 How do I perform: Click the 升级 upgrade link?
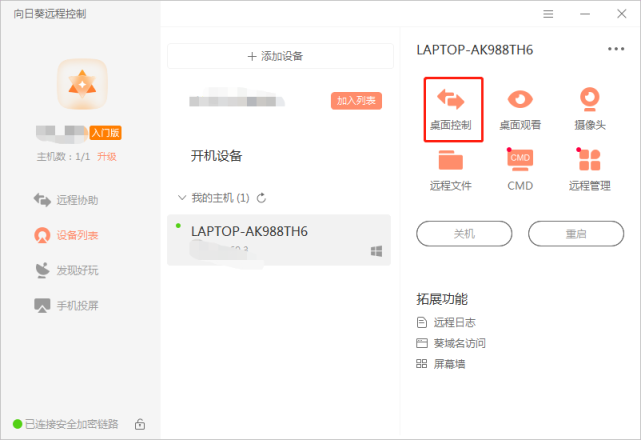107,157
